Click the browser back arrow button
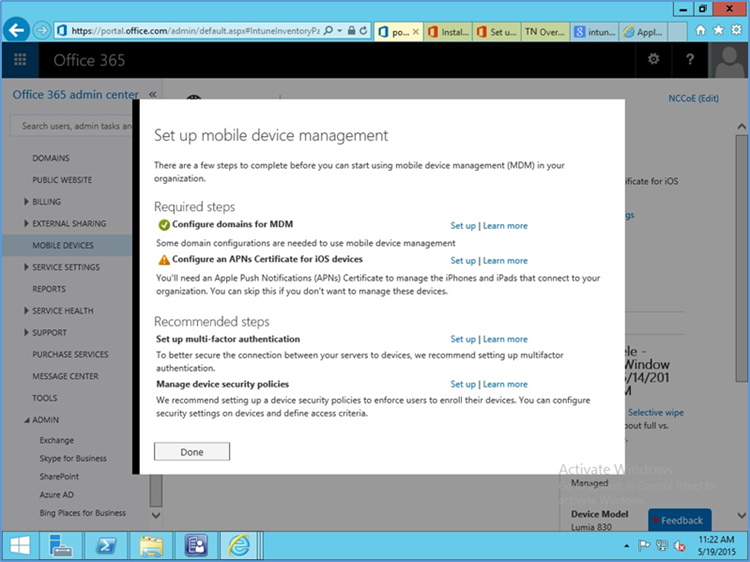 click(16, 31)
